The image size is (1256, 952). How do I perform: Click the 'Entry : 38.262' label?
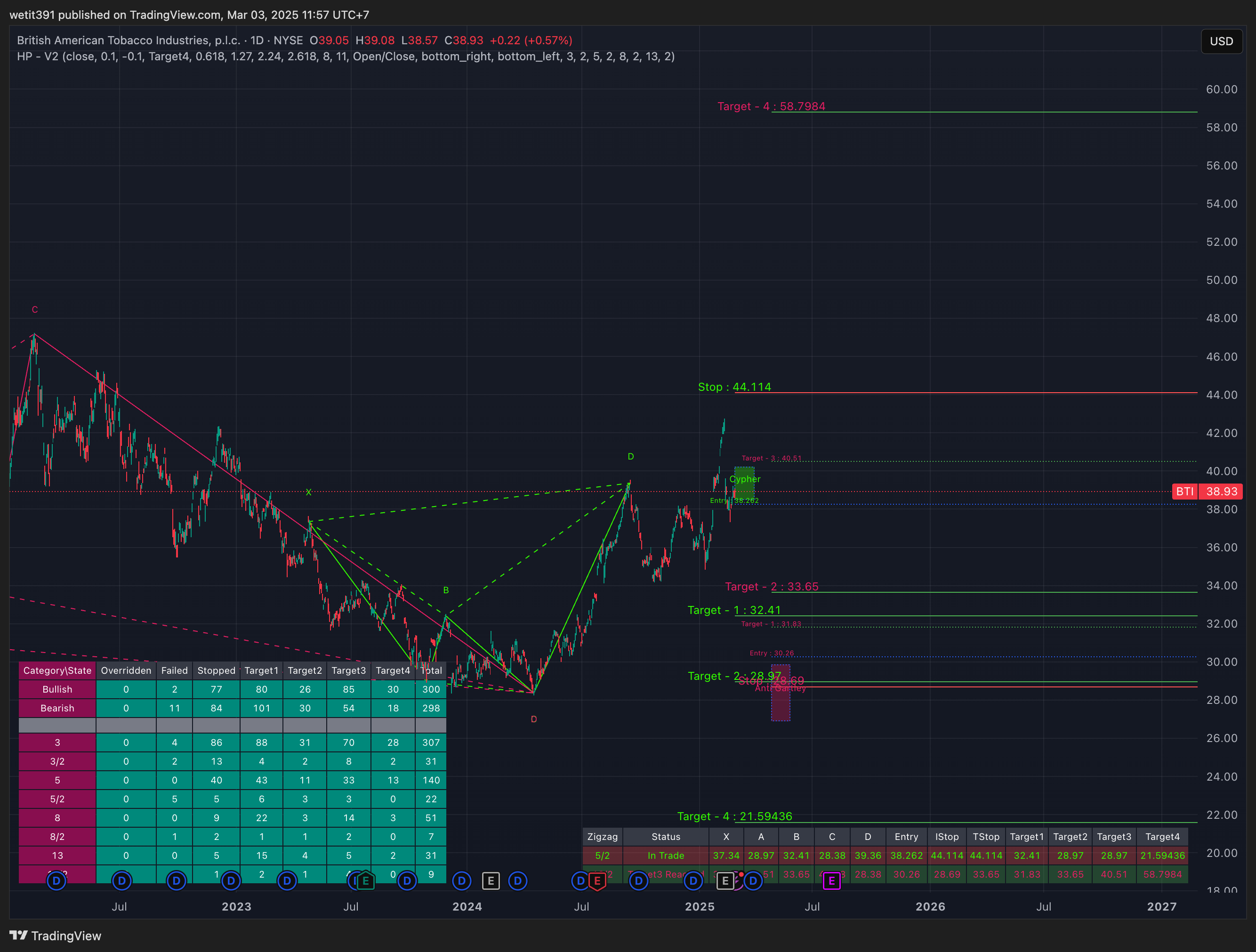click(734, 500)
